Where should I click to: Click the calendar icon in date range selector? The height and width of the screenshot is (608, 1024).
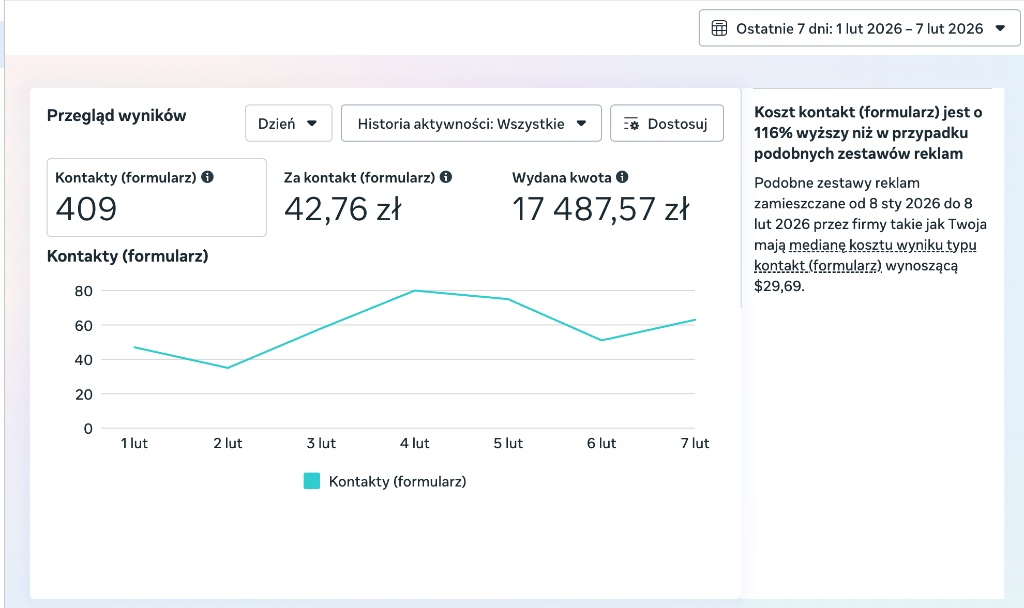click(x=719, y=28)
